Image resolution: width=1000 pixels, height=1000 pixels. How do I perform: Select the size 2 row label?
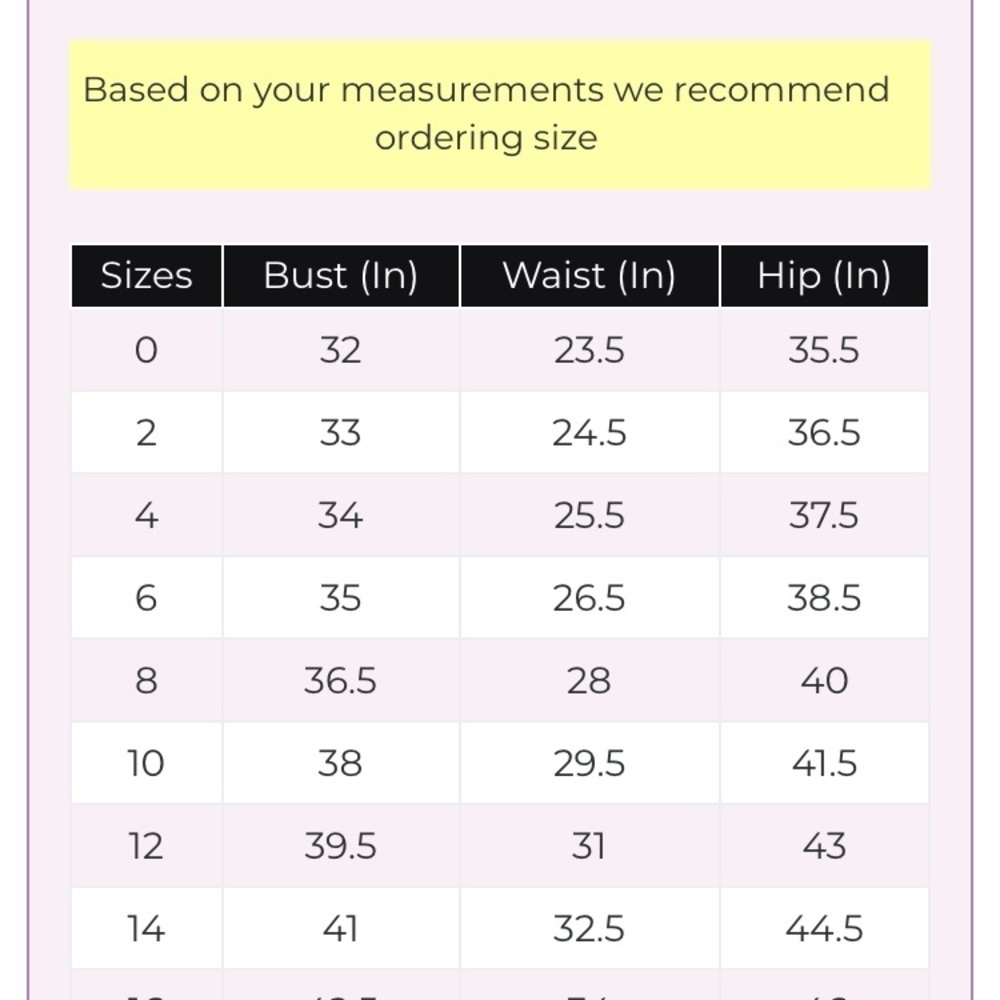(147, 433)
